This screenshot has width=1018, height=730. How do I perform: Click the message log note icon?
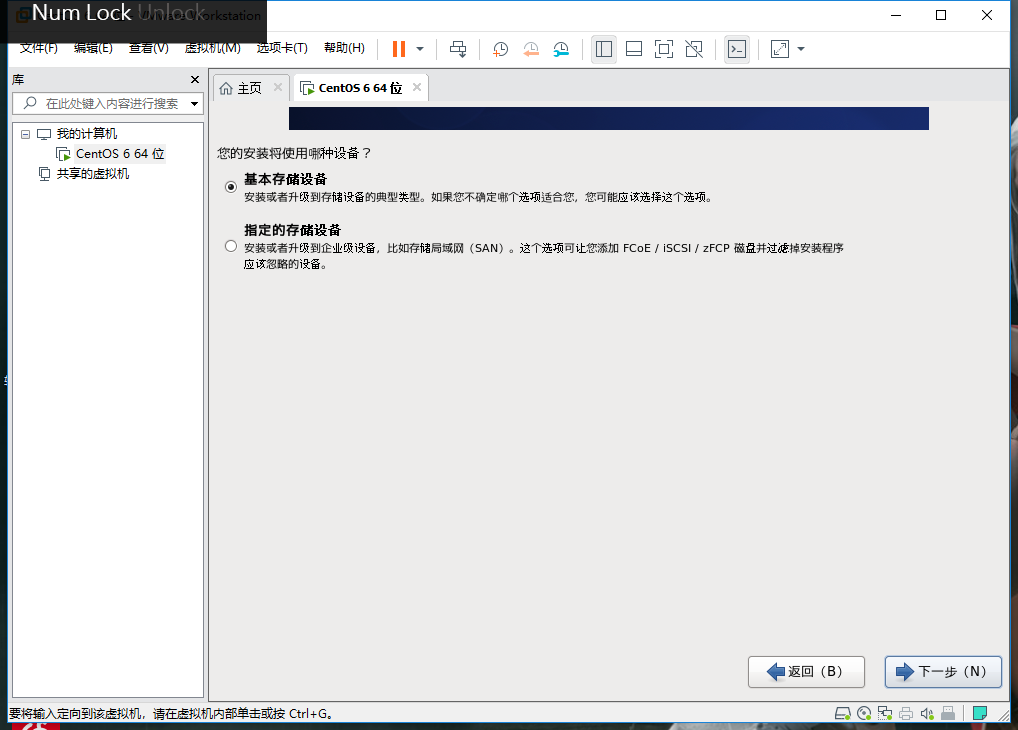point(980,714)
